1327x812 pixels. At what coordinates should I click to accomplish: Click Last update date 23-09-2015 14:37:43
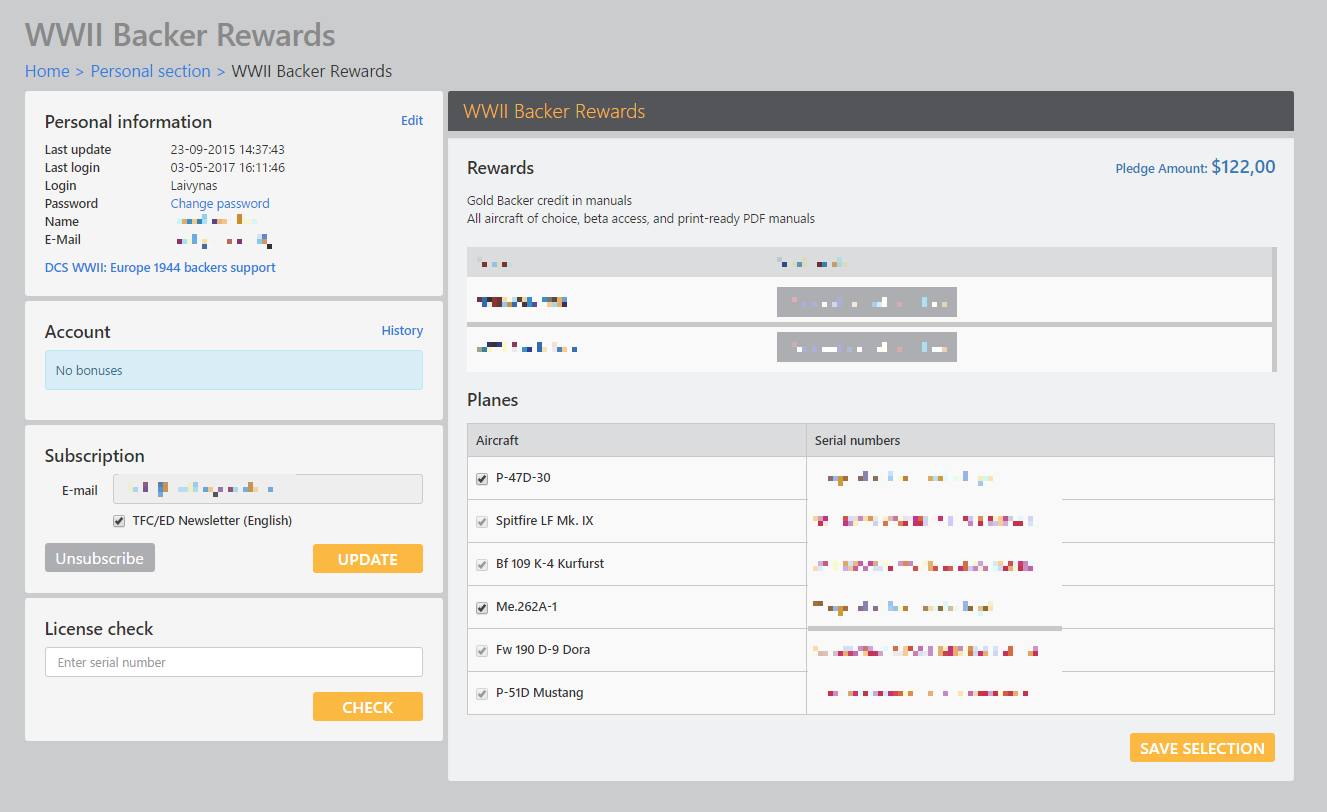click(228, 150)
